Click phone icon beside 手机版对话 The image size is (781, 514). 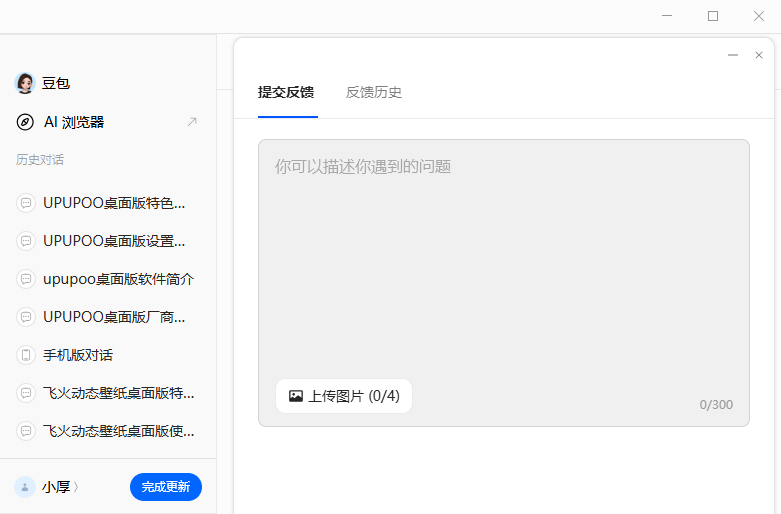(x=26, y=355)
